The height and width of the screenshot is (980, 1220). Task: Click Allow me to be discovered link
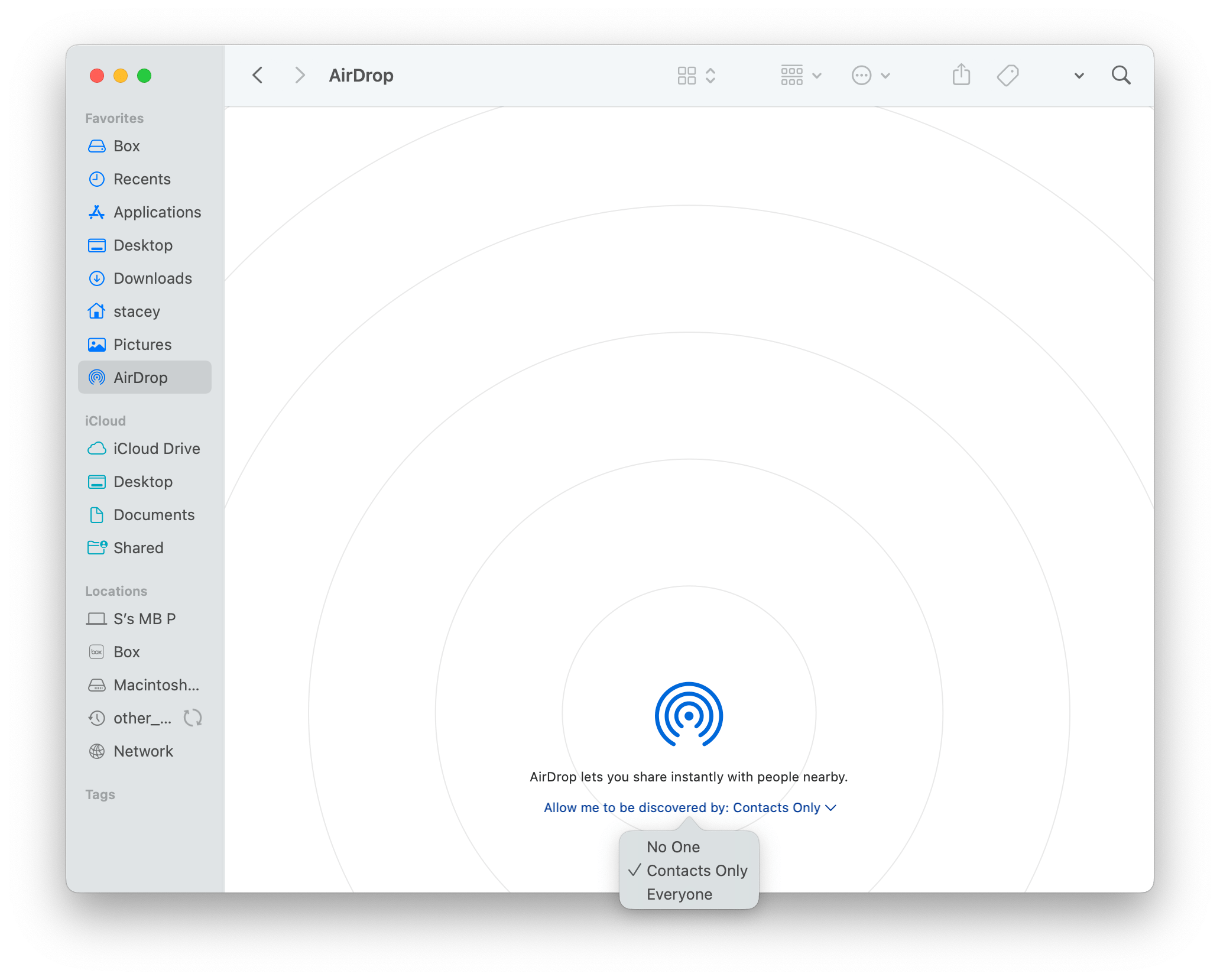[x=688, y=807]
